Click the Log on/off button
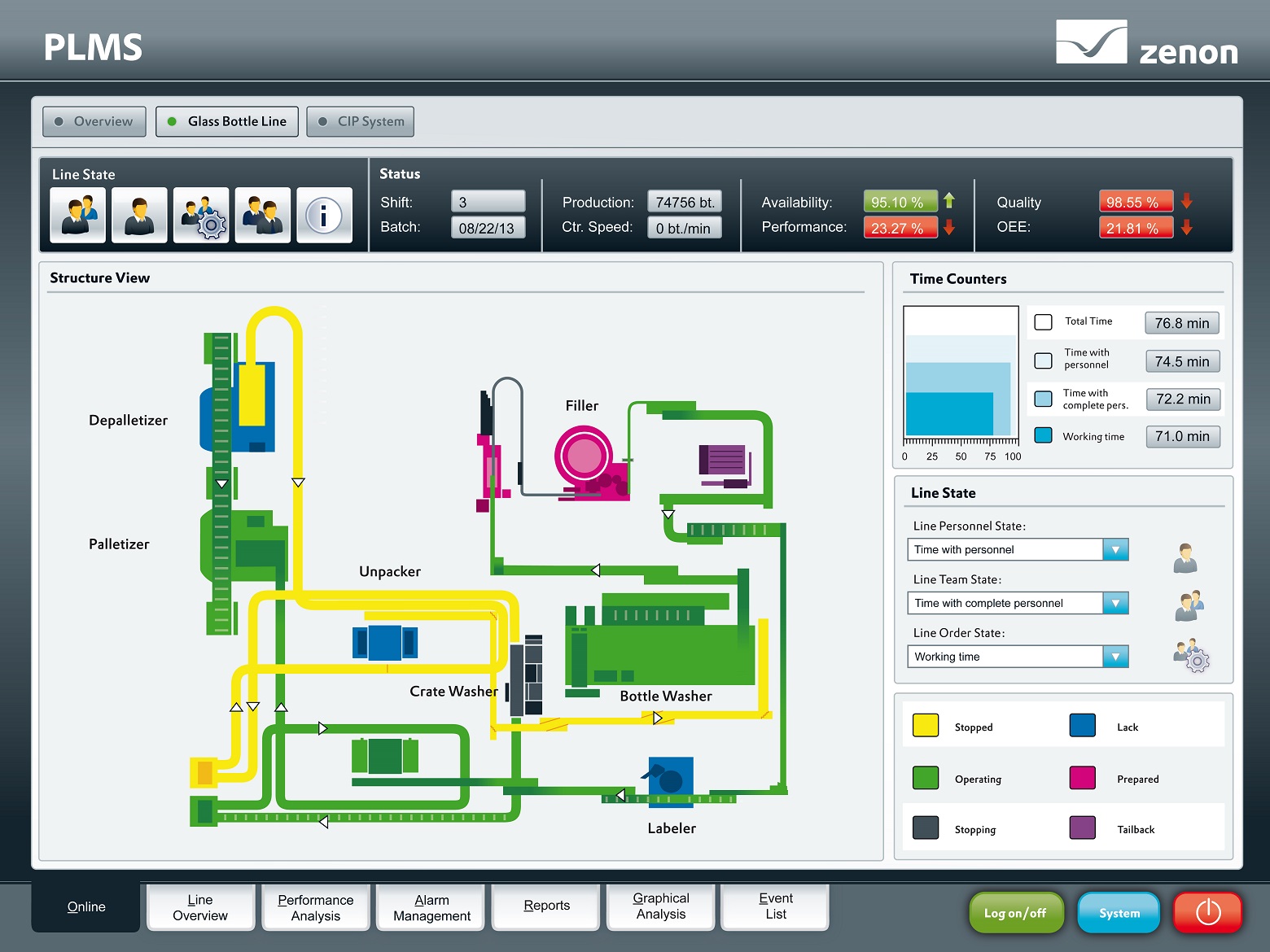 click(1015, 913)
